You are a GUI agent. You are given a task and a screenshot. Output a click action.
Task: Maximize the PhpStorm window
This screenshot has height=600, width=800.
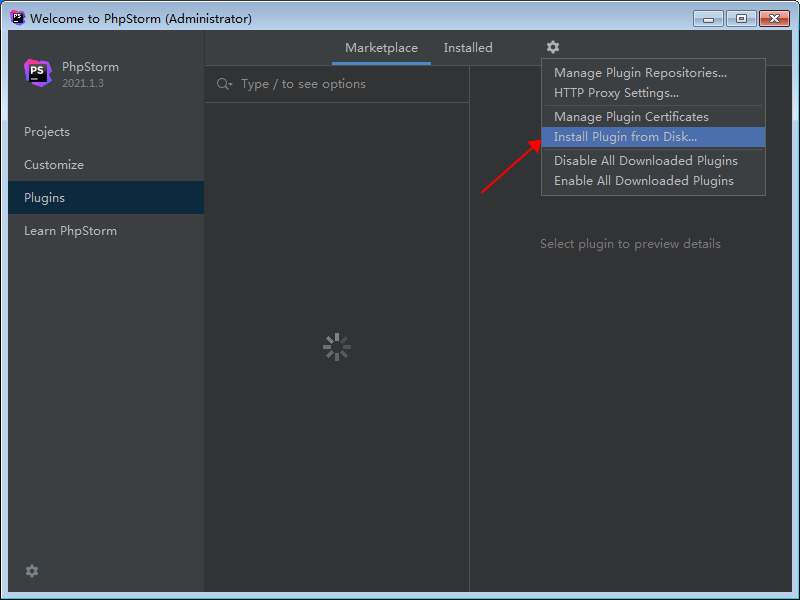coord(741,19)
